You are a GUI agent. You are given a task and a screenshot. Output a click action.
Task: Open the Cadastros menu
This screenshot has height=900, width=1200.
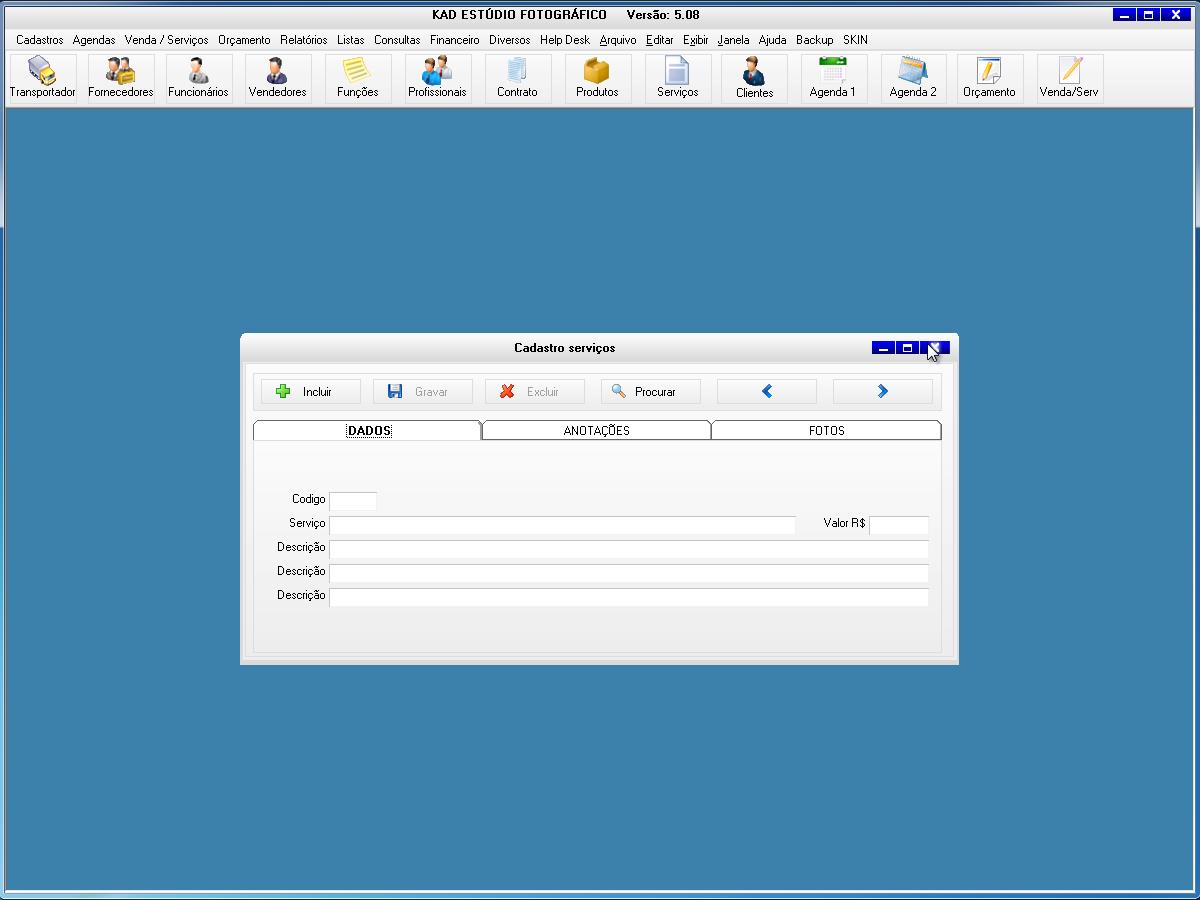[x=40, y=40]
